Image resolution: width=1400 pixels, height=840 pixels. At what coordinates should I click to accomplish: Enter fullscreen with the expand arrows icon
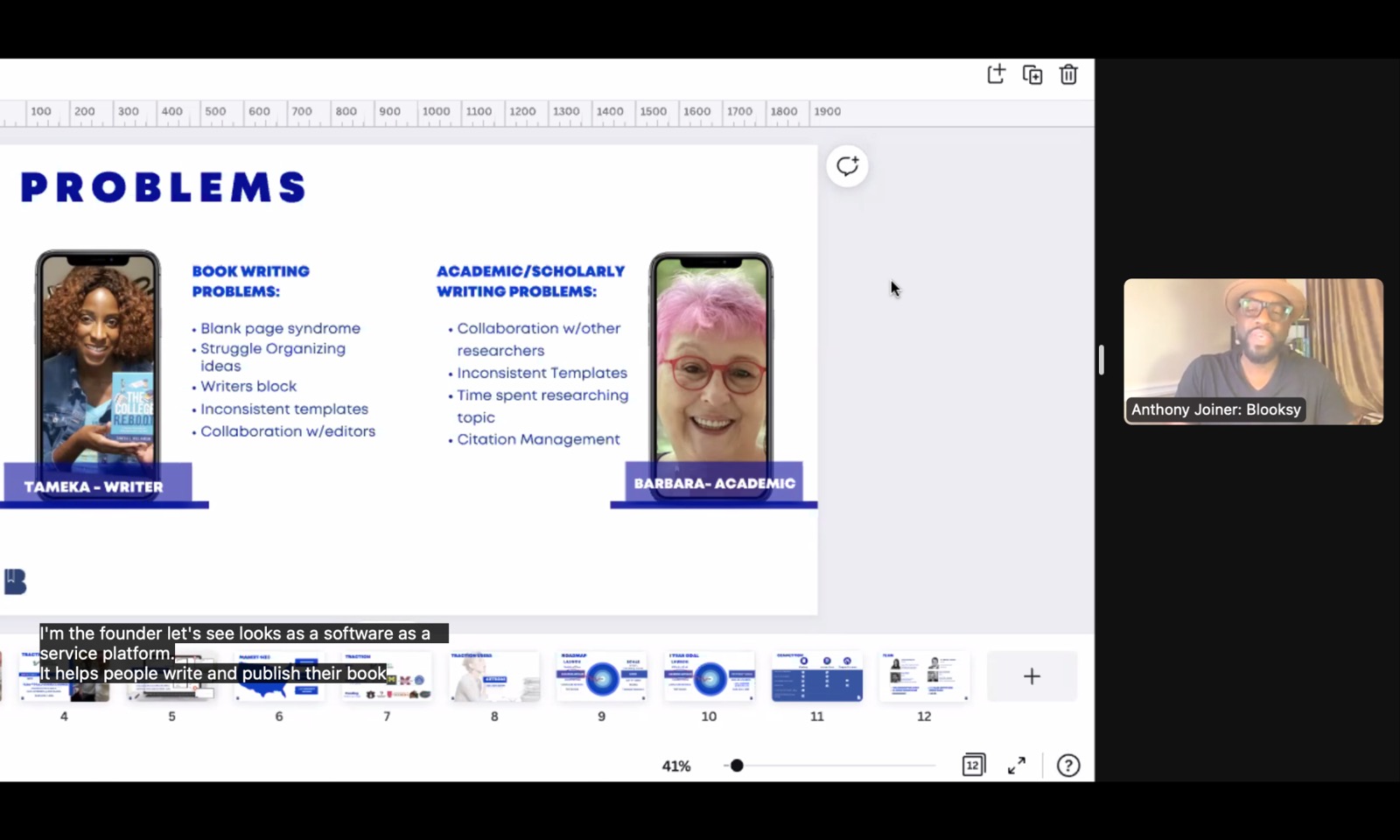click(x=1017, y=766)
